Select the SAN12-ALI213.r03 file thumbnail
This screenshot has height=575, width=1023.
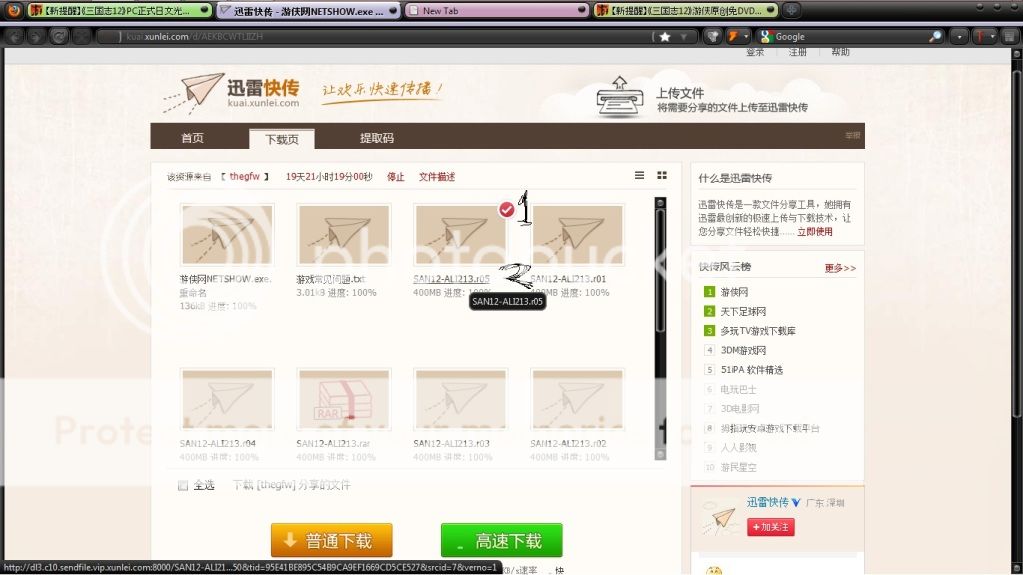(x=461, y=399)
